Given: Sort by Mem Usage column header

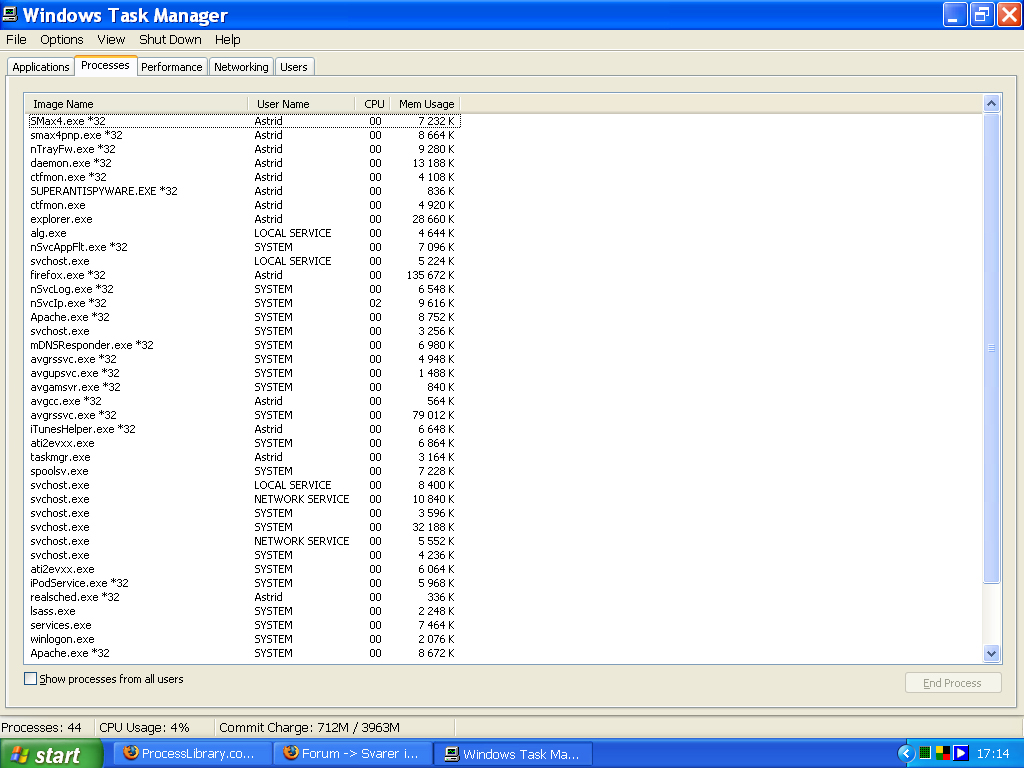Looking at the screenshot, I should 426,104.
